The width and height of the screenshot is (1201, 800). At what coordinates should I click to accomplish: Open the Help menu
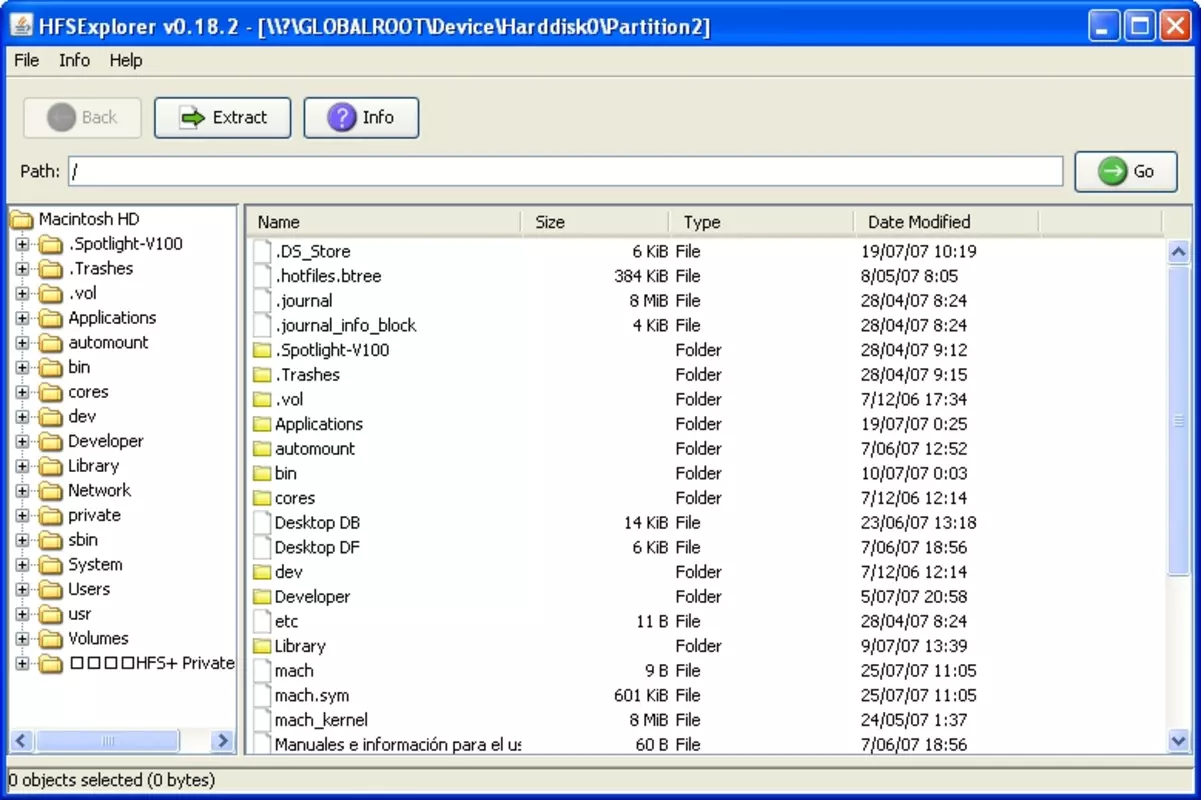pos(126,60)
